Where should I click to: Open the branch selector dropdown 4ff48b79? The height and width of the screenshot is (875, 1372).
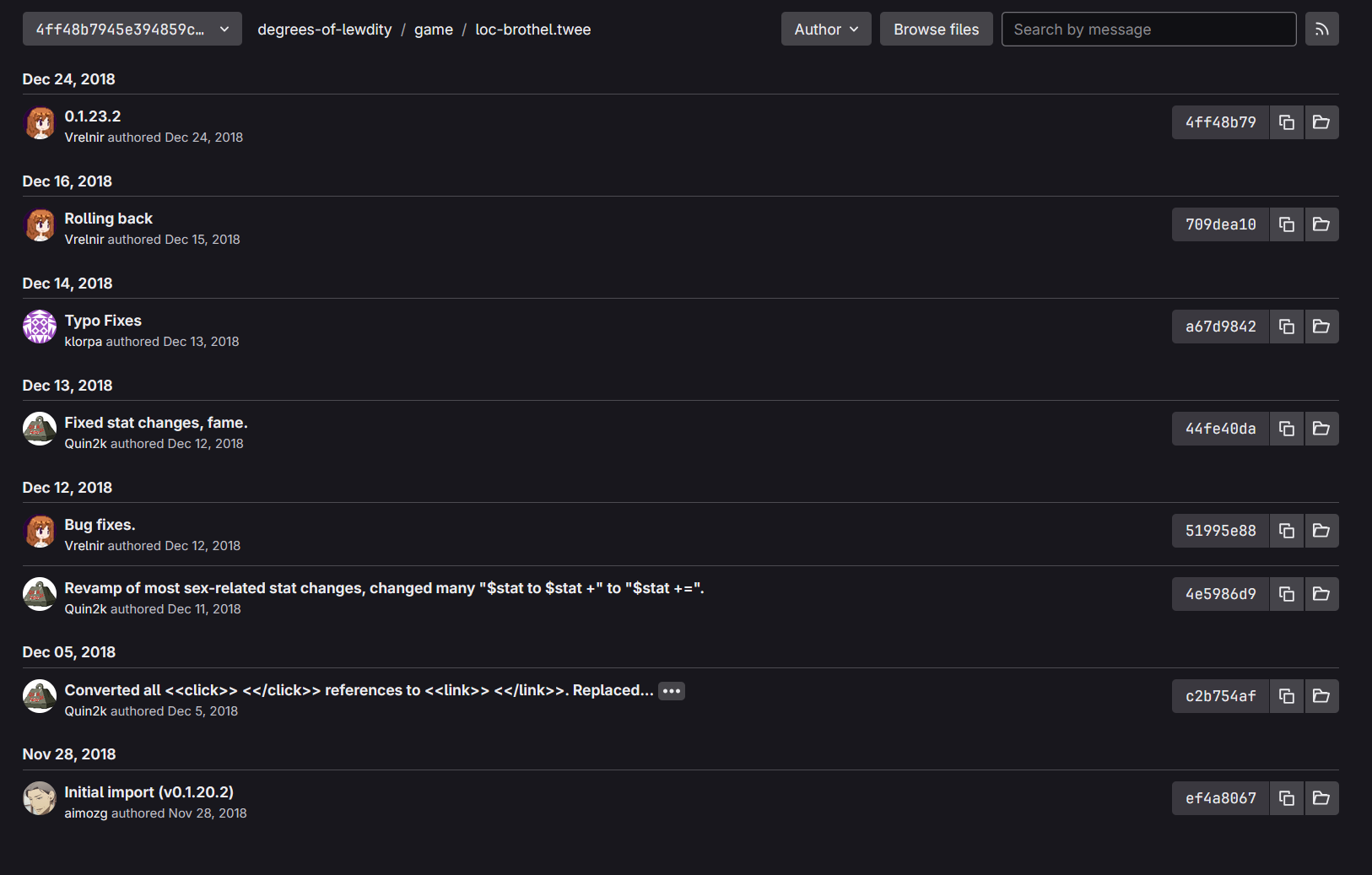pyautogui.click(x=132, y=30)
